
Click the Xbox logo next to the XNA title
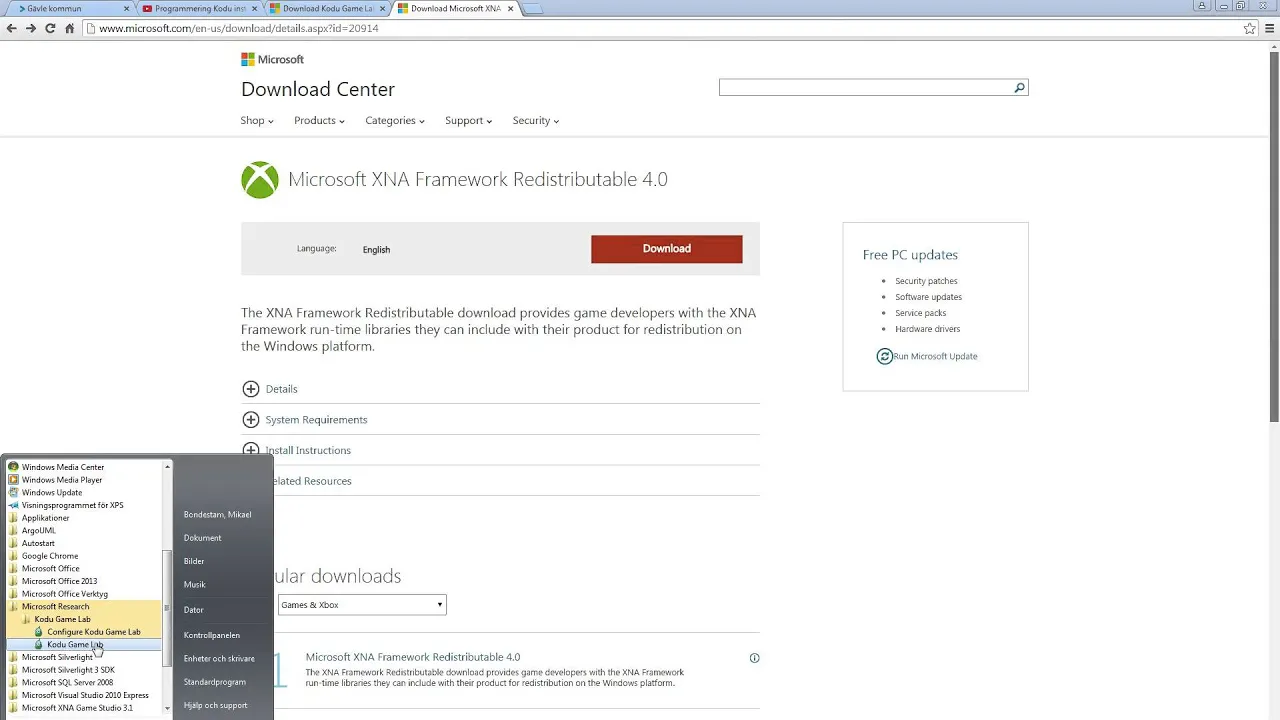260,180
